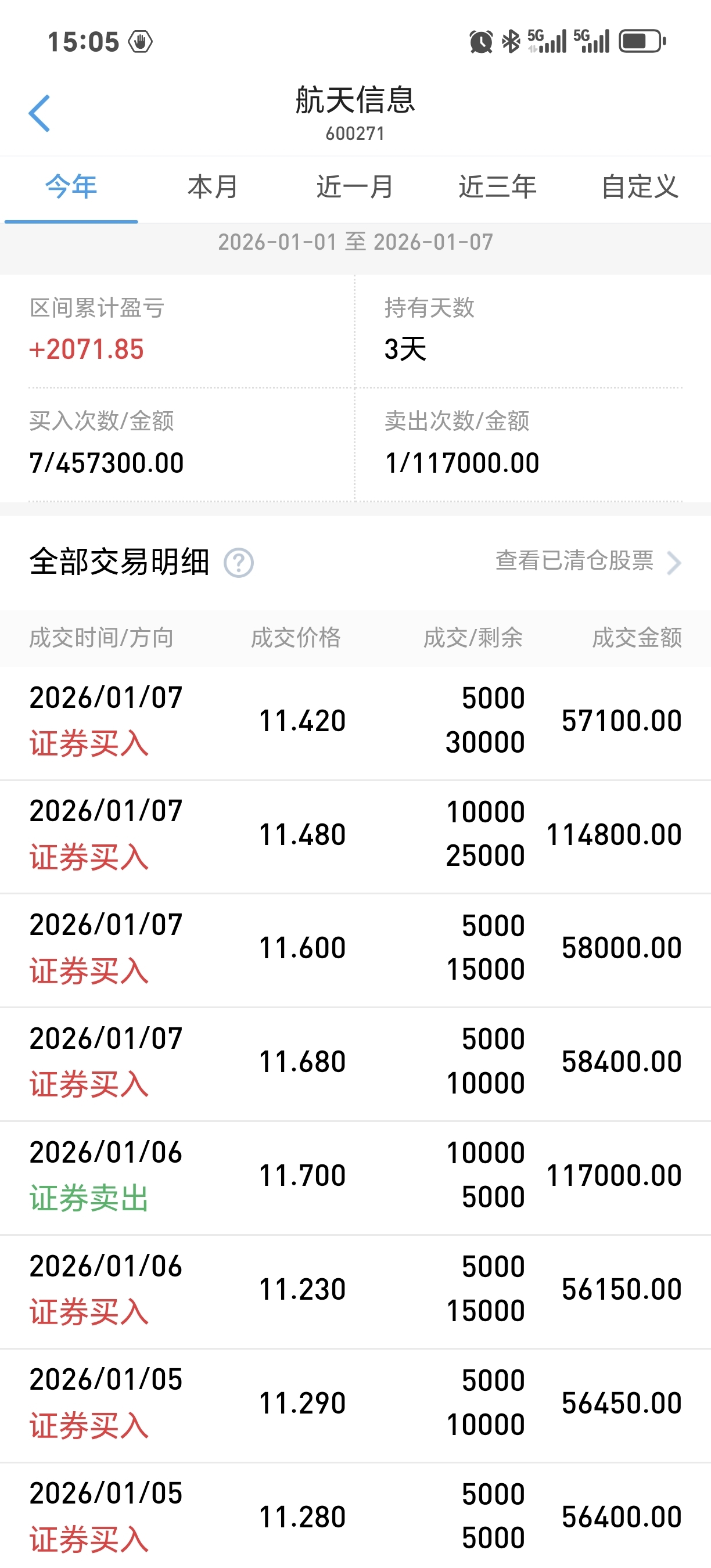Tap the 航天信息 stock title
Screen dimensions: 711x1568
point(355,100)
